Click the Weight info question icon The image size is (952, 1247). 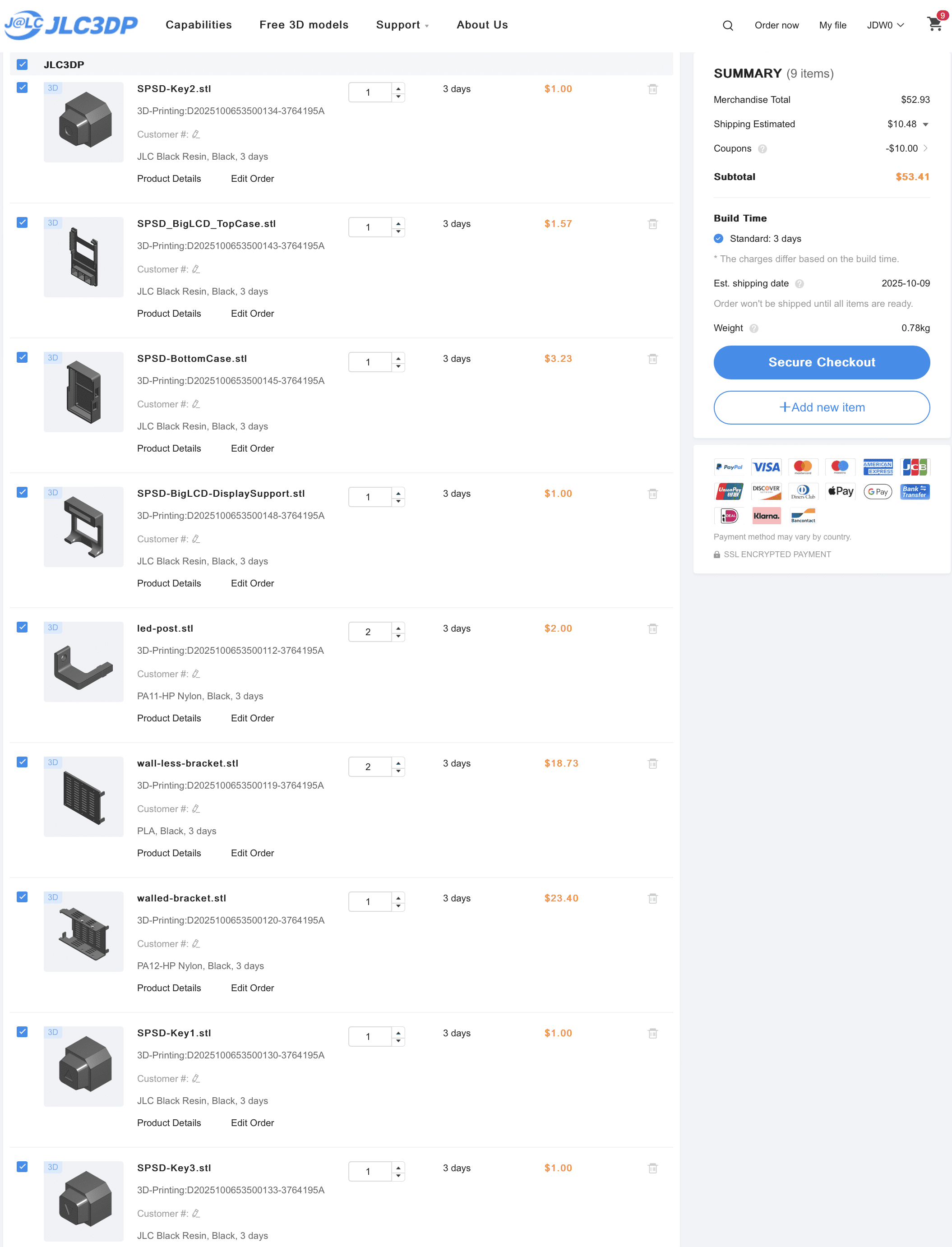753,328
